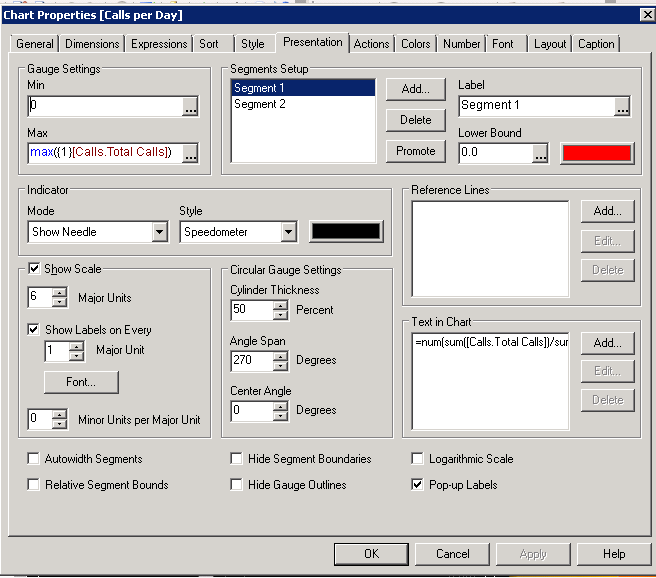Viewport: 656px width, 578px height.
Task: Open the Style dropdown showing Speedometer
Action: point(288,232)
